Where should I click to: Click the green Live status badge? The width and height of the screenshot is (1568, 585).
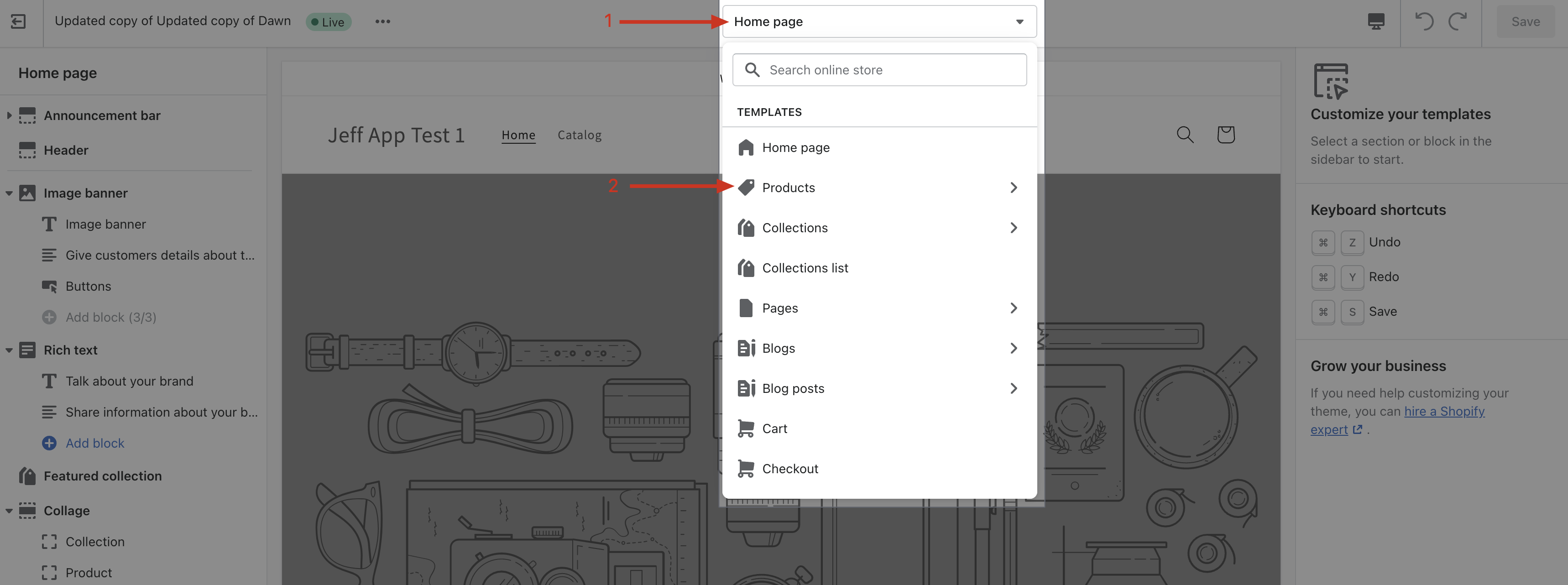[328, 22]
